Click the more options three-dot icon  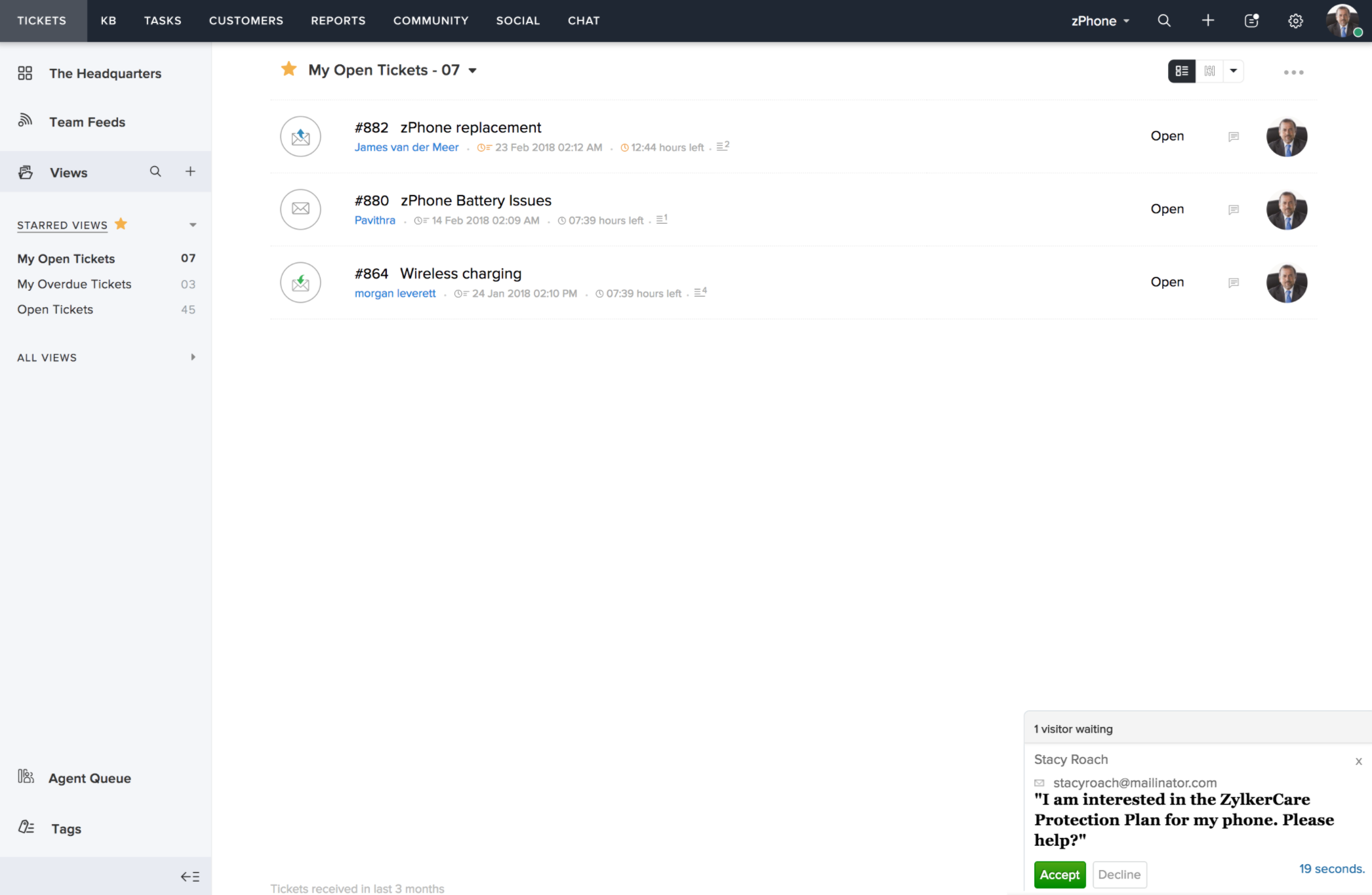point(1293,72)
